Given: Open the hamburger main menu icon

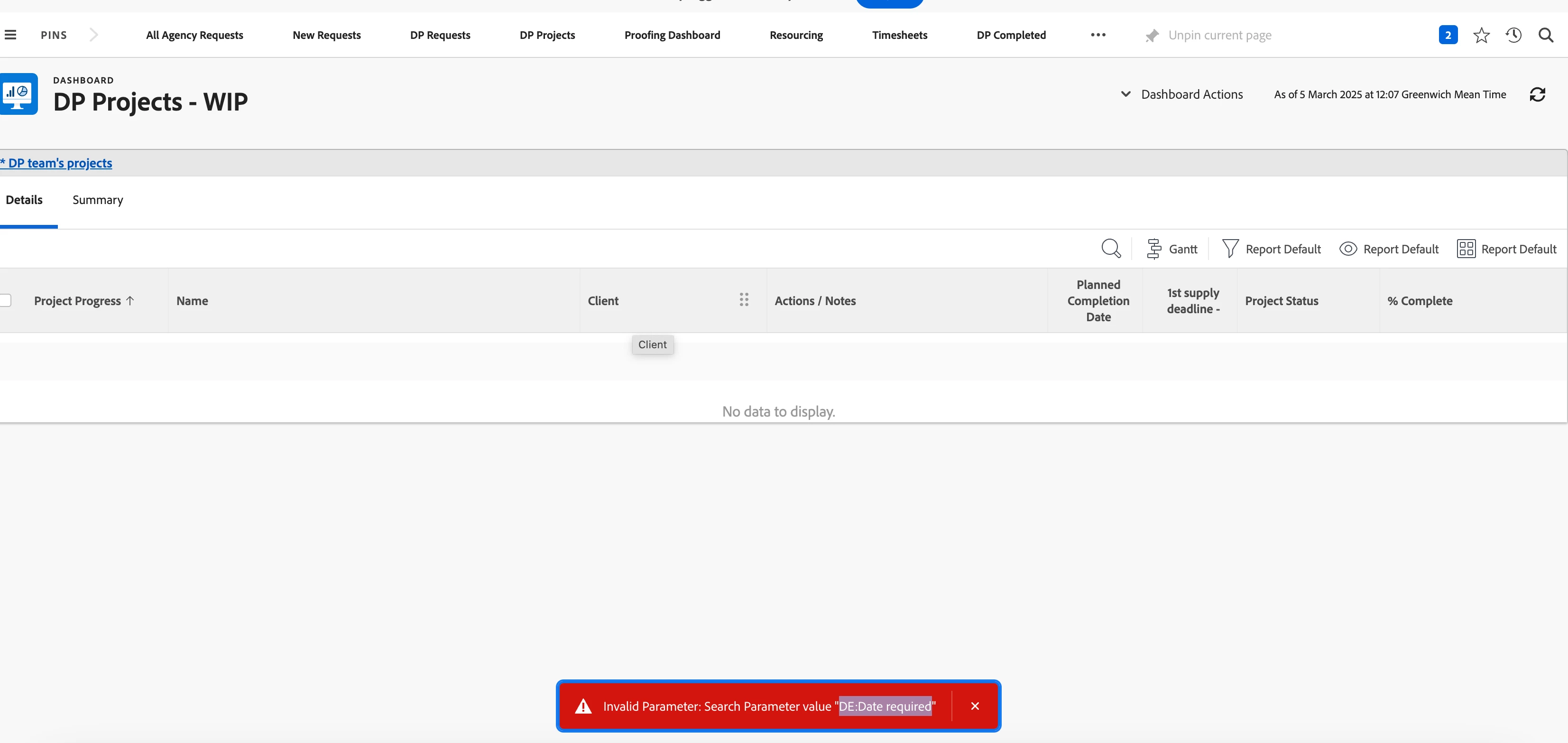Looking at the screenshot, I should point(10,35).
